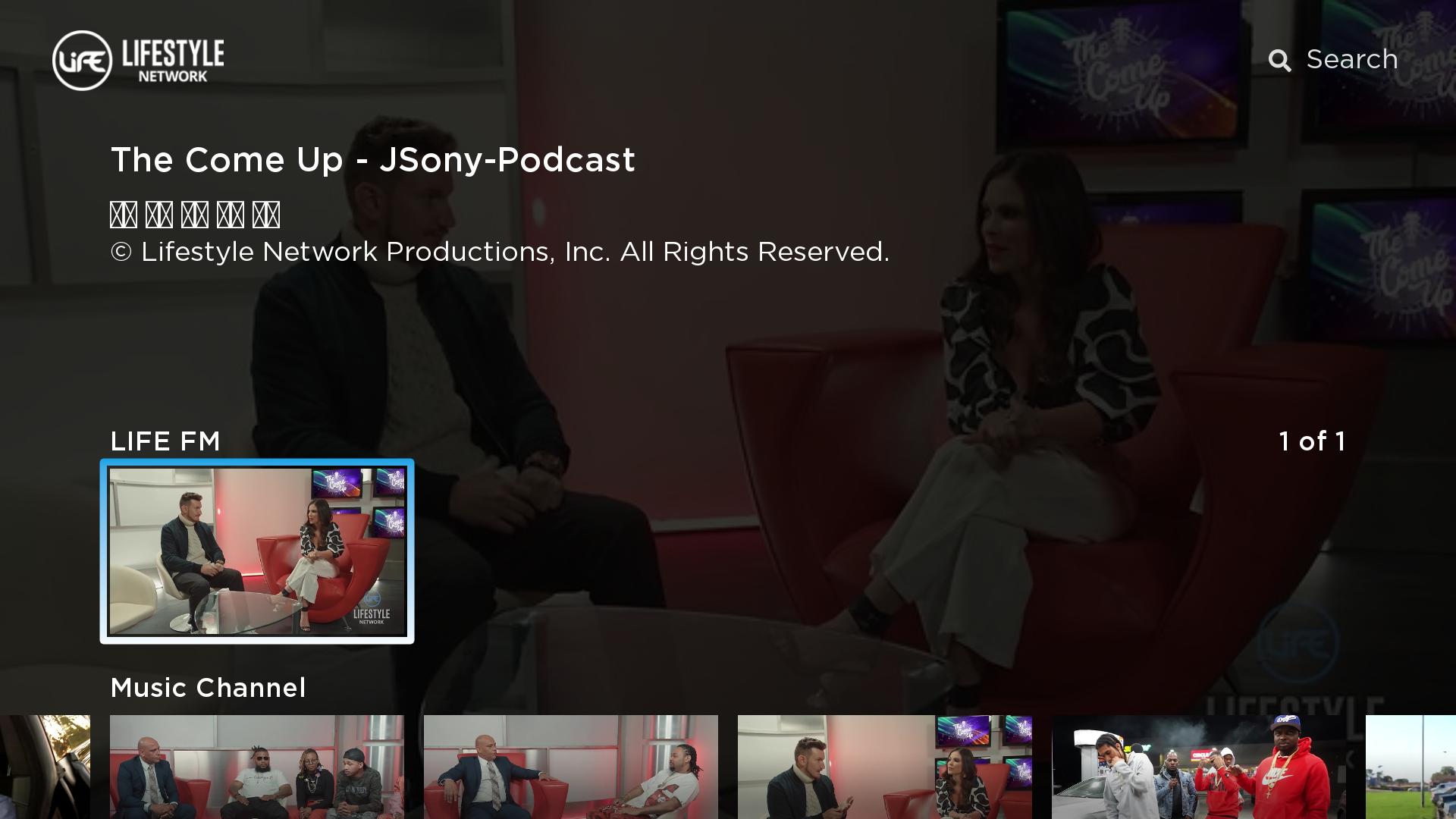Open Music Channel thumbnail with Come Up screens
Image resolution: width=1456 pixels, height=819 pixels.
pyautogui.click(x=885, y=767)
